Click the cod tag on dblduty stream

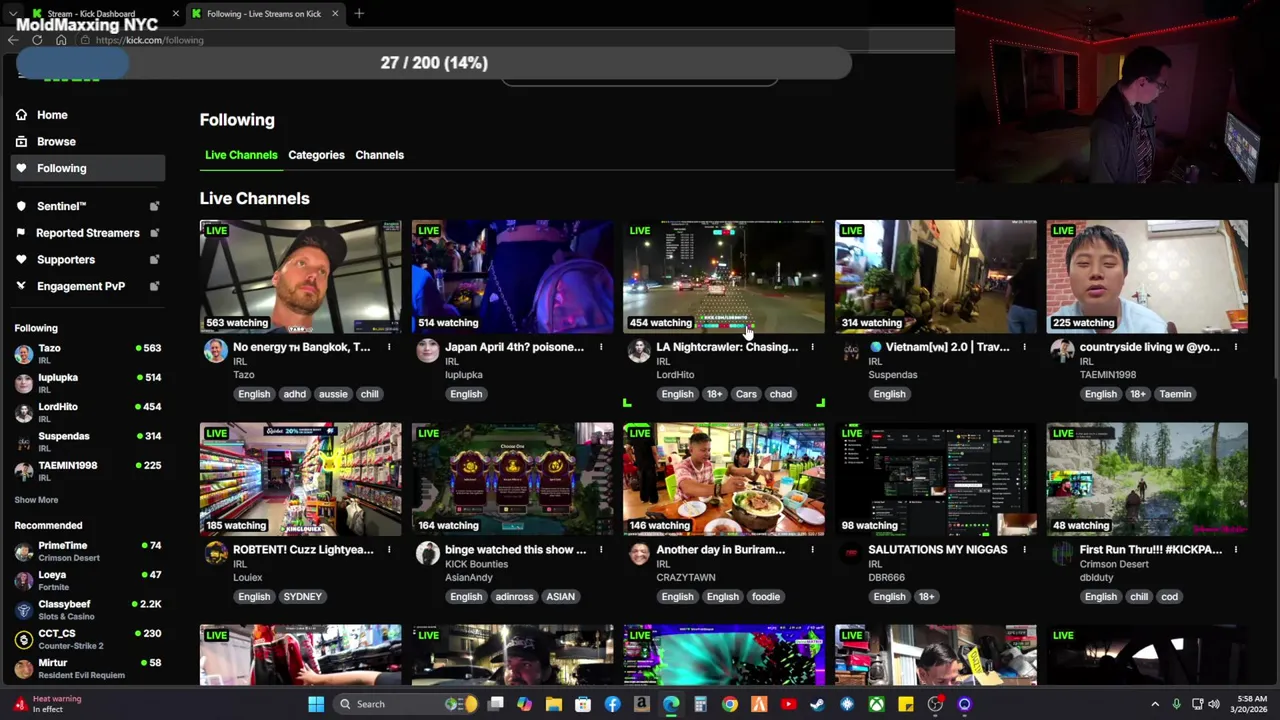point(1169,597)
